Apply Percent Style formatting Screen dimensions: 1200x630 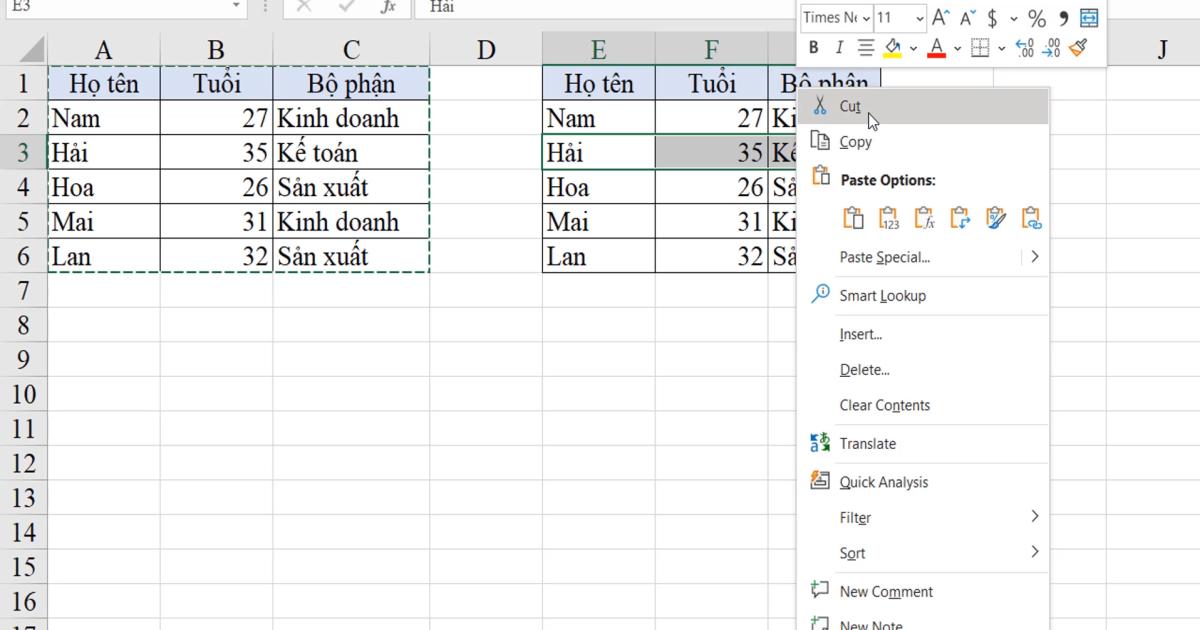1036,18
